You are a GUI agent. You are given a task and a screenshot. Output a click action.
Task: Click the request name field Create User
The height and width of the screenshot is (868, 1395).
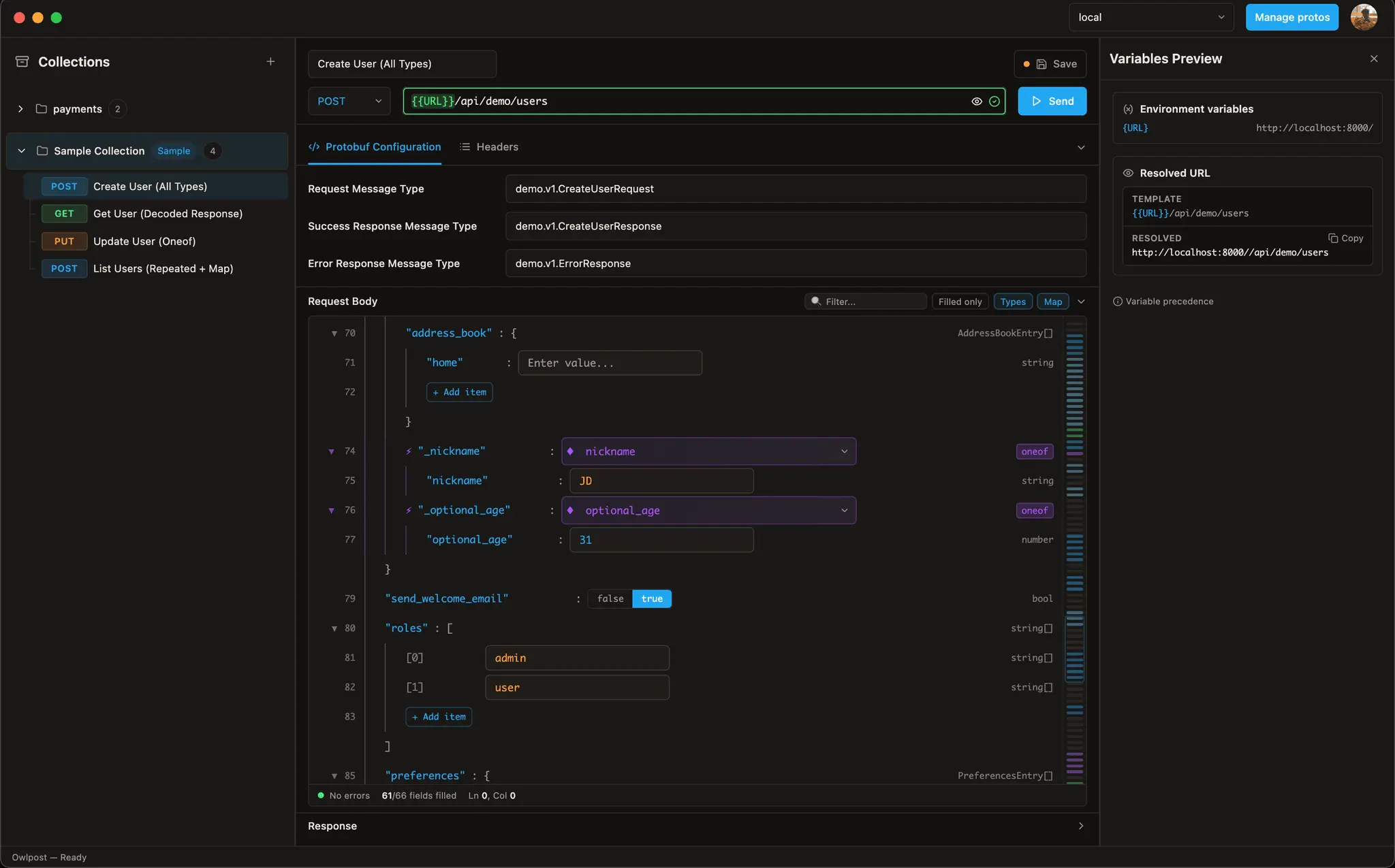402,64
